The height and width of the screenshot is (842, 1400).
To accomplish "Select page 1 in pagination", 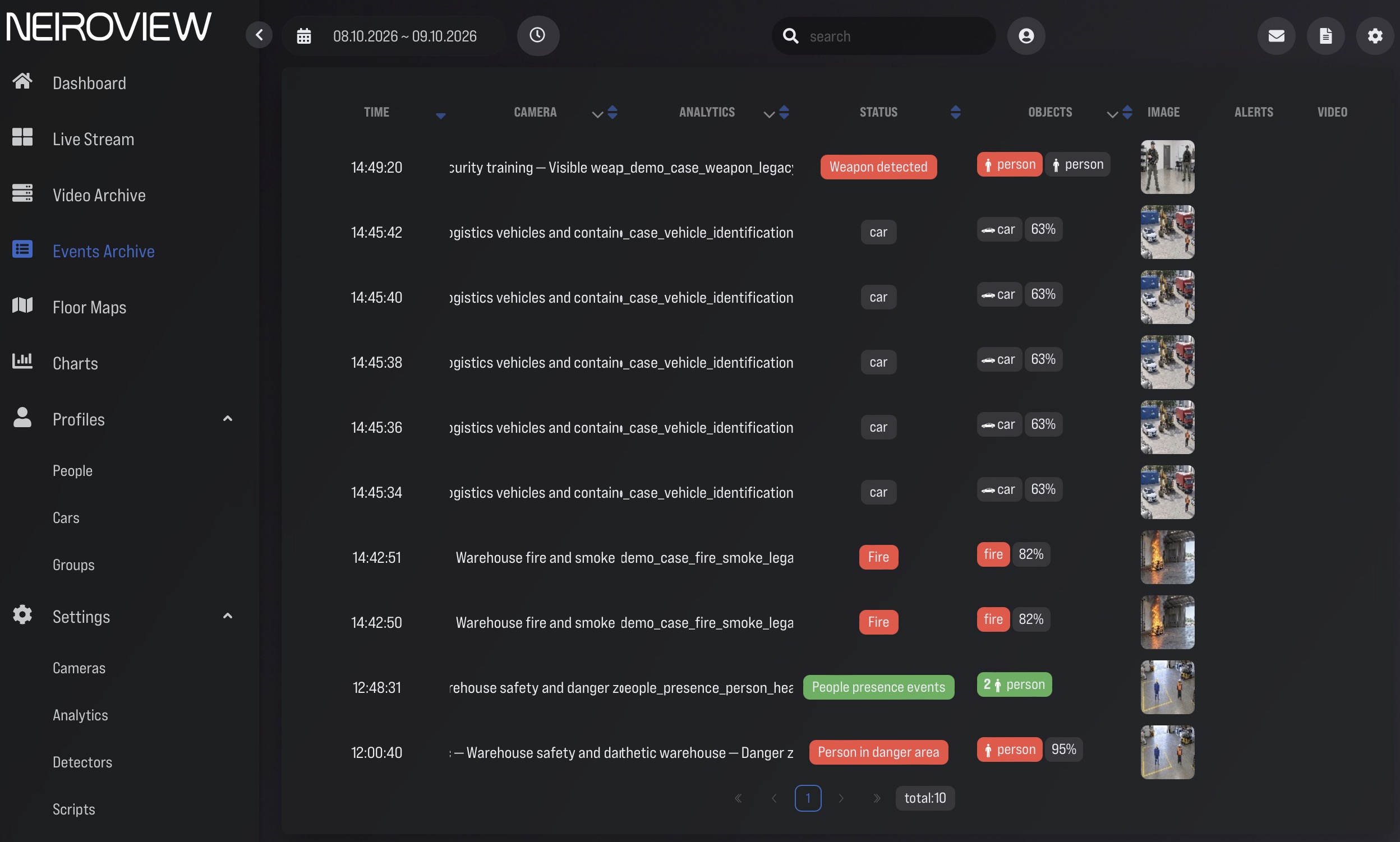I will coord(808,798).
